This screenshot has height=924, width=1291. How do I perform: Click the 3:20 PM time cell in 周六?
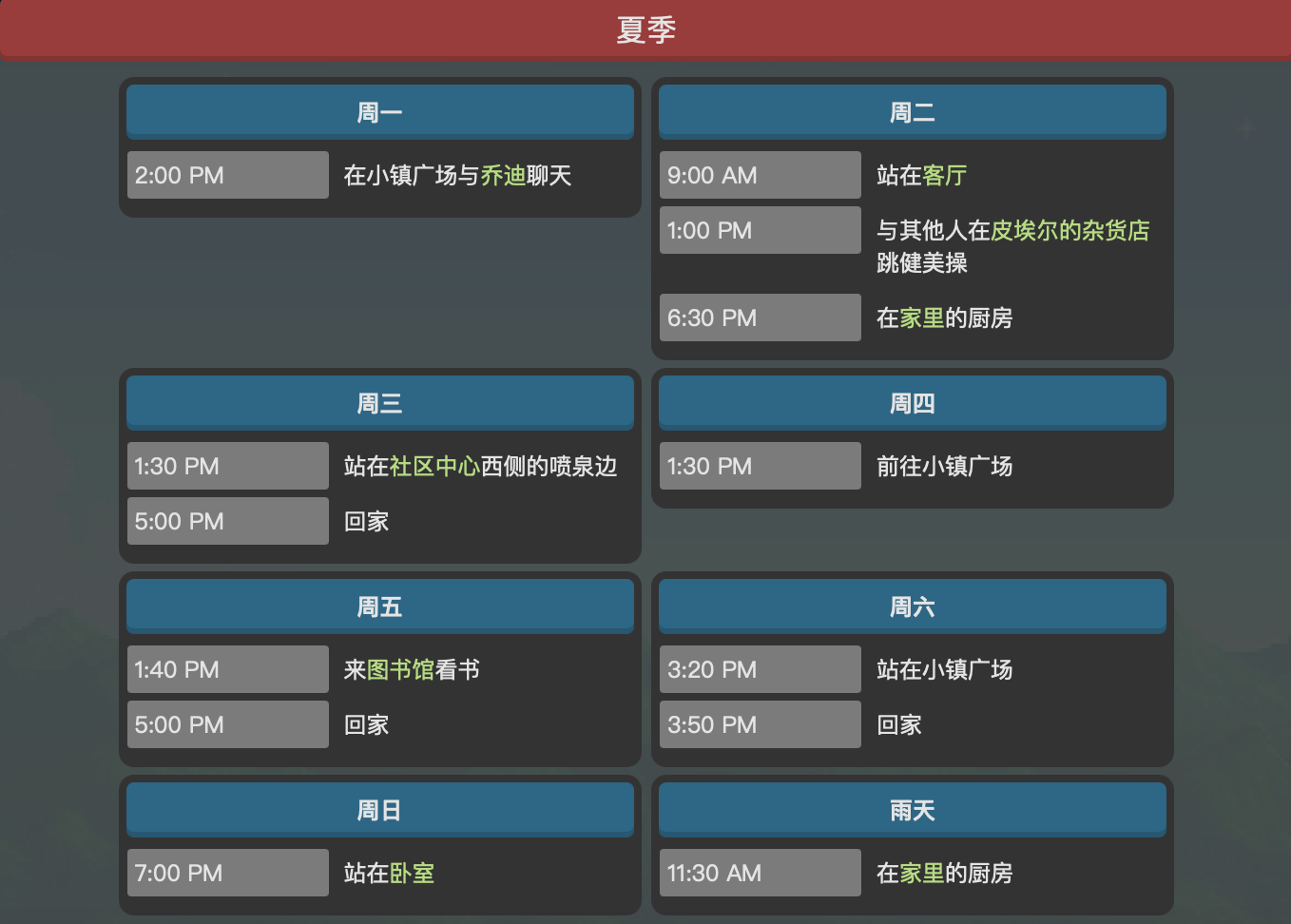[761, 669]
